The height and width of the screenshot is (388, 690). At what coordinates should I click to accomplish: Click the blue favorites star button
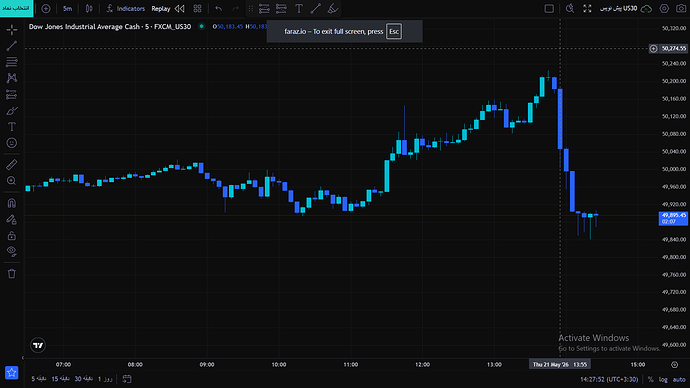click(x=11, y=373)
